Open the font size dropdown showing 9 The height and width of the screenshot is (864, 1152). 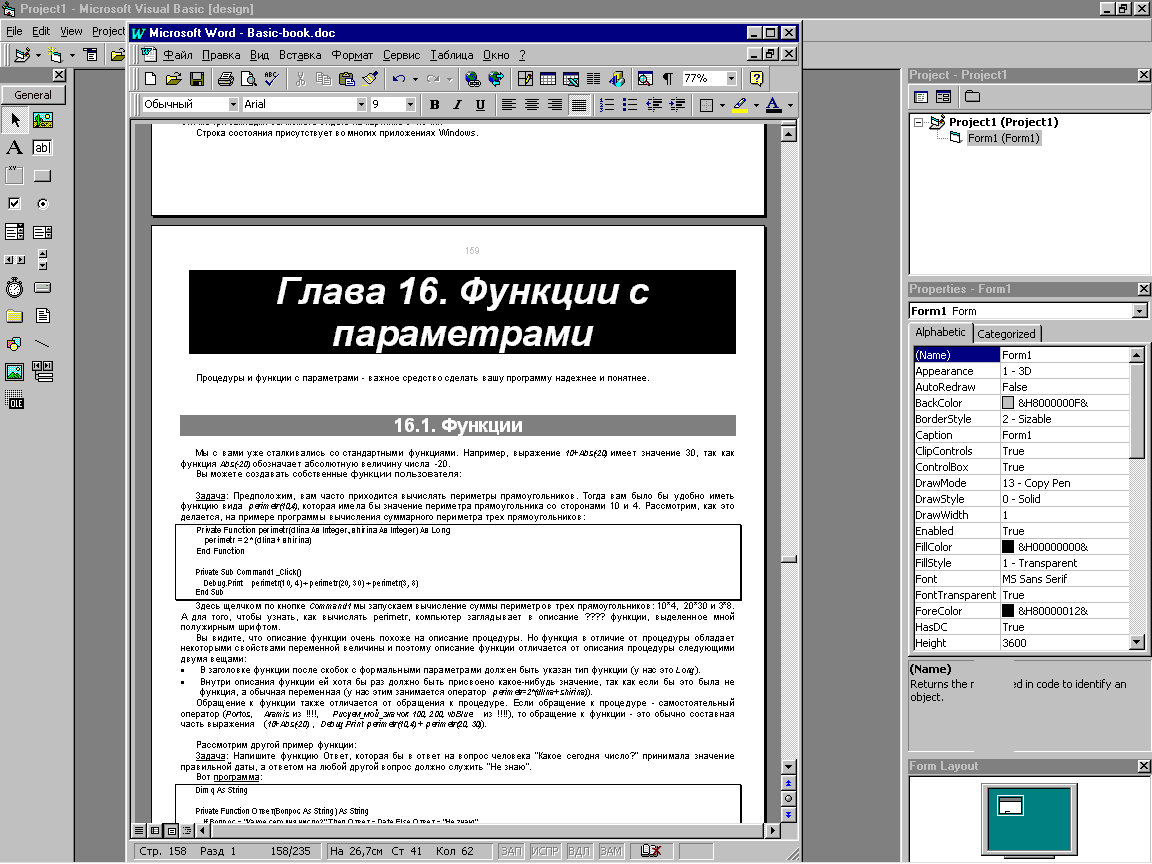tap(410, 104)
